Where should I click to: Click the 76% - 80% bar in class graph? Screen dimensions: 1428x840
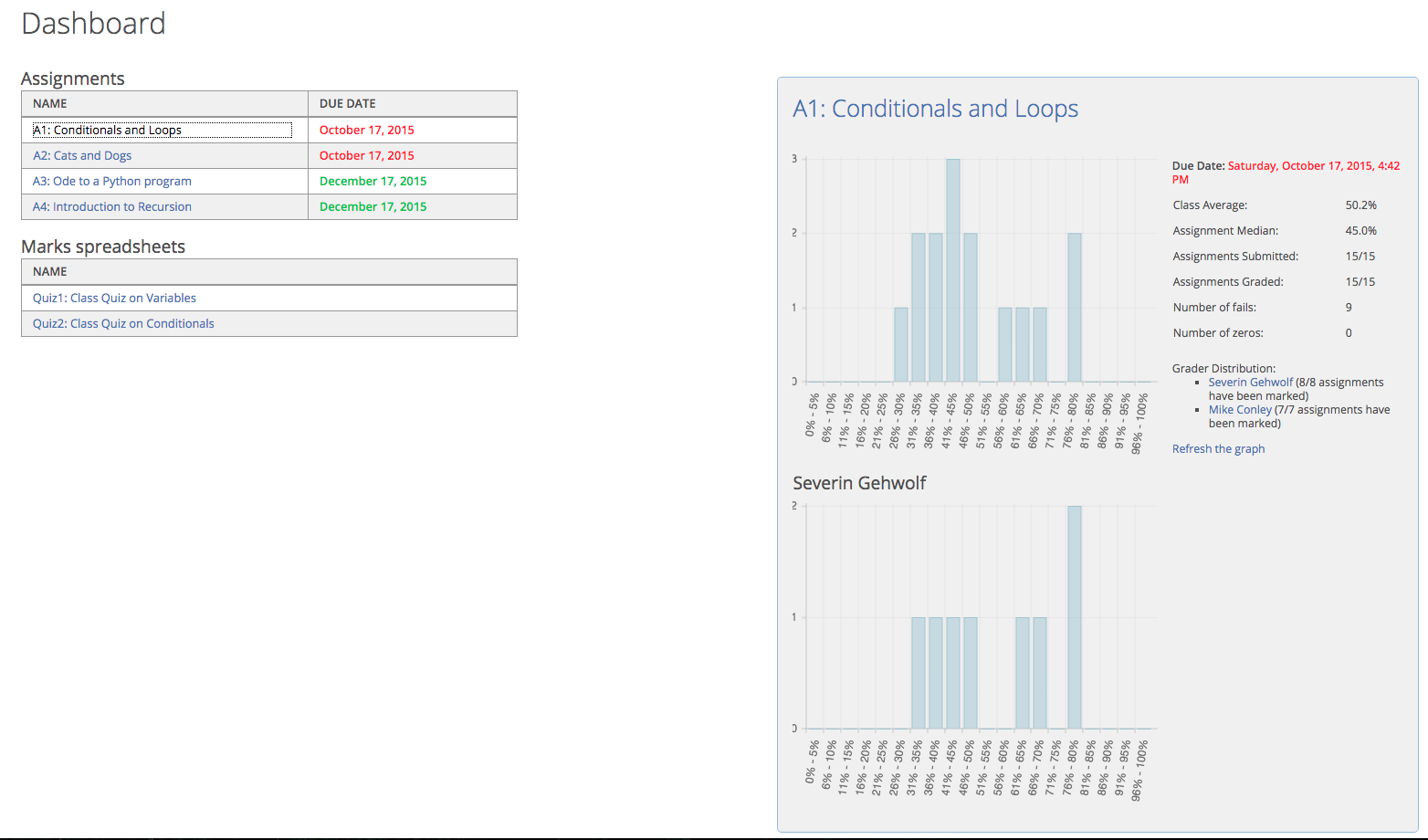tap(1075, 308)
